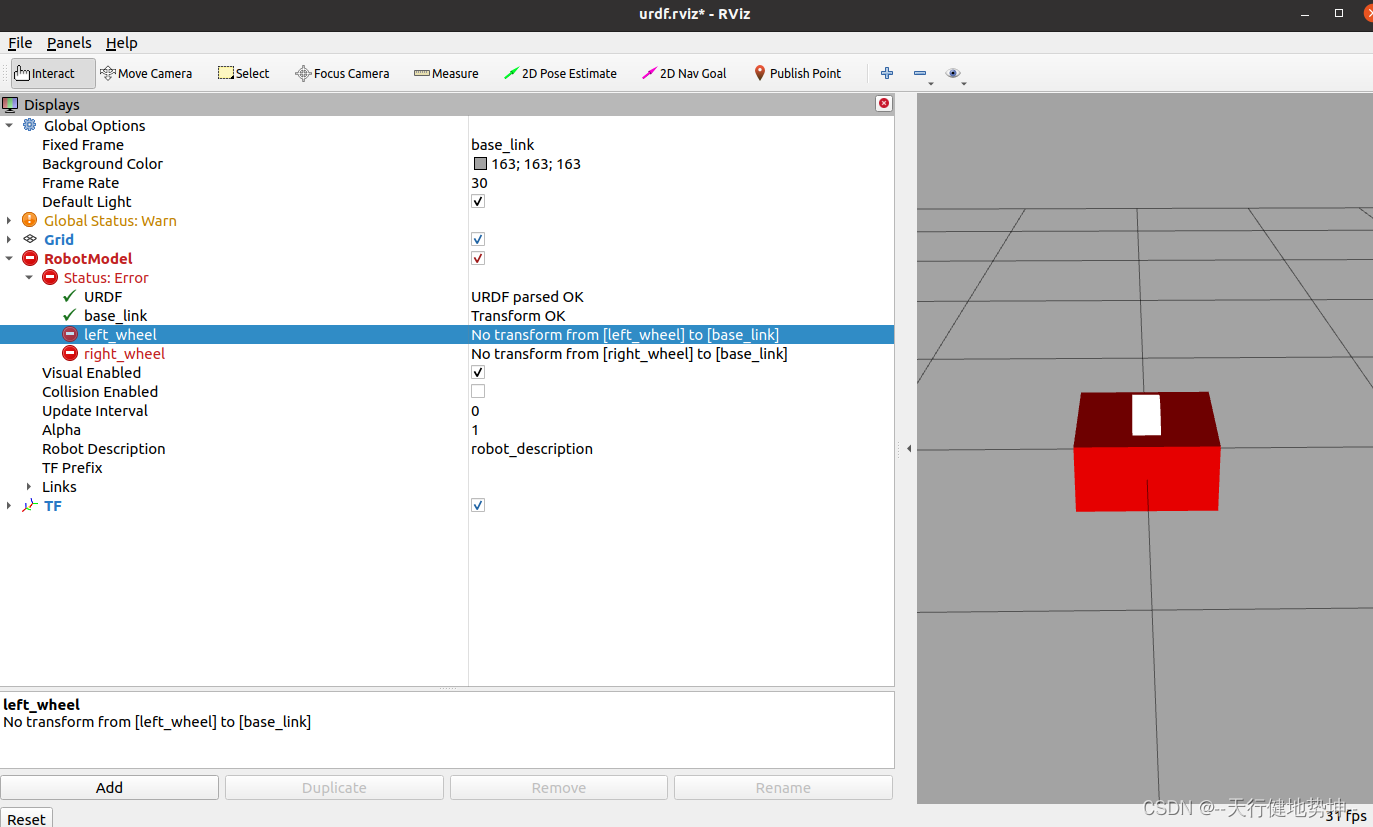Click the 'Transform OK' text
The image size is (1373, 827).
coord(518,316)
